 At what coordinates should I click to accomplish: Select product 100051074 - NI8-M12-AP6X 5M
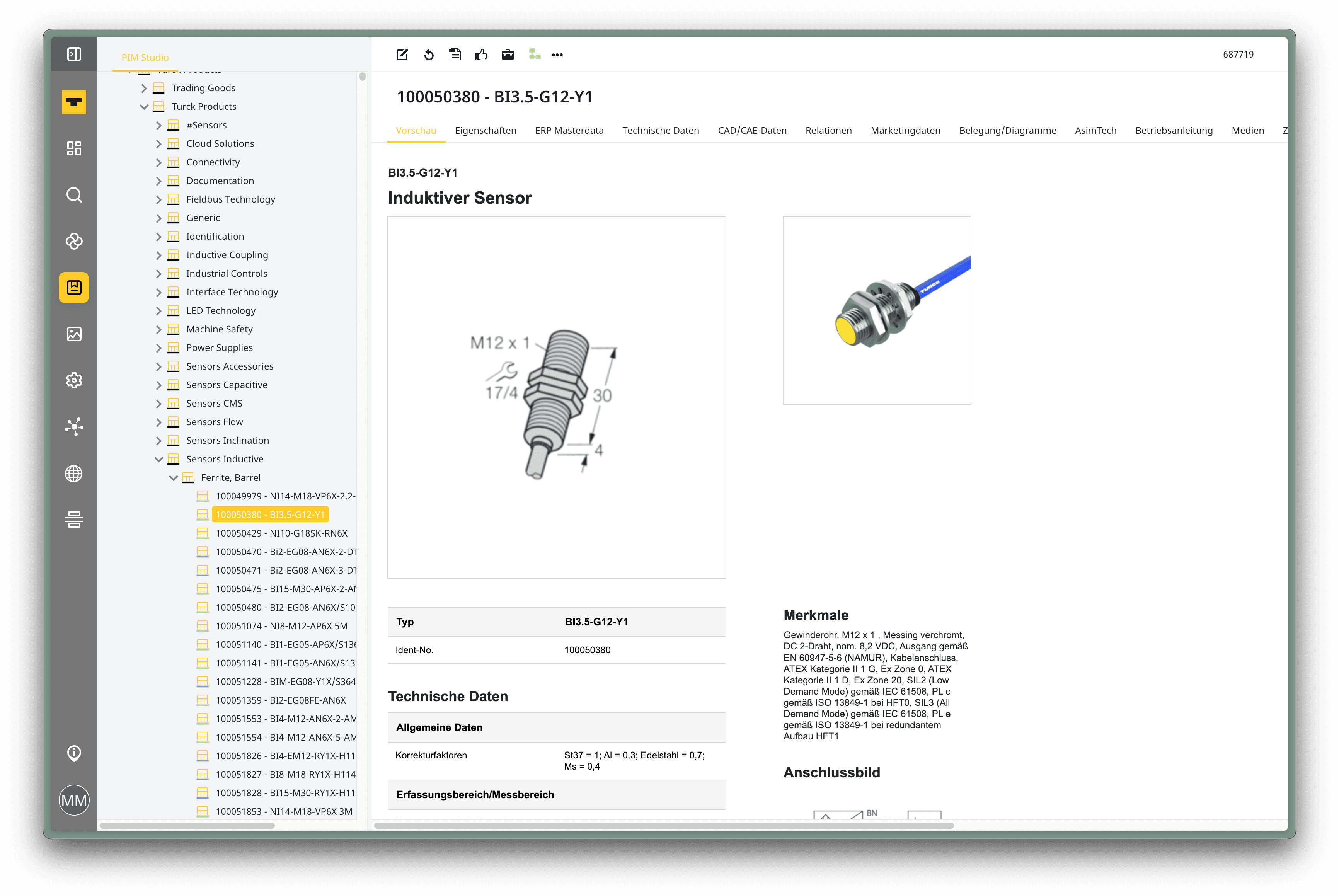282,626
